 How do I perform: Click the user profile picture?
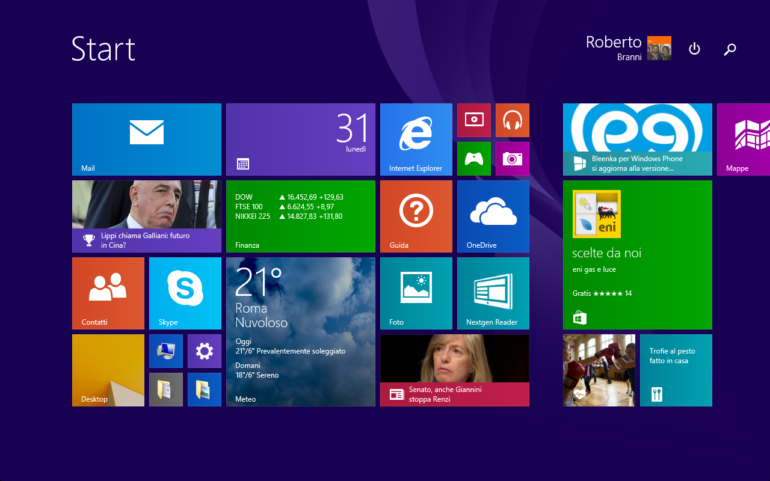pyautogui.click(x=659, y=48)
